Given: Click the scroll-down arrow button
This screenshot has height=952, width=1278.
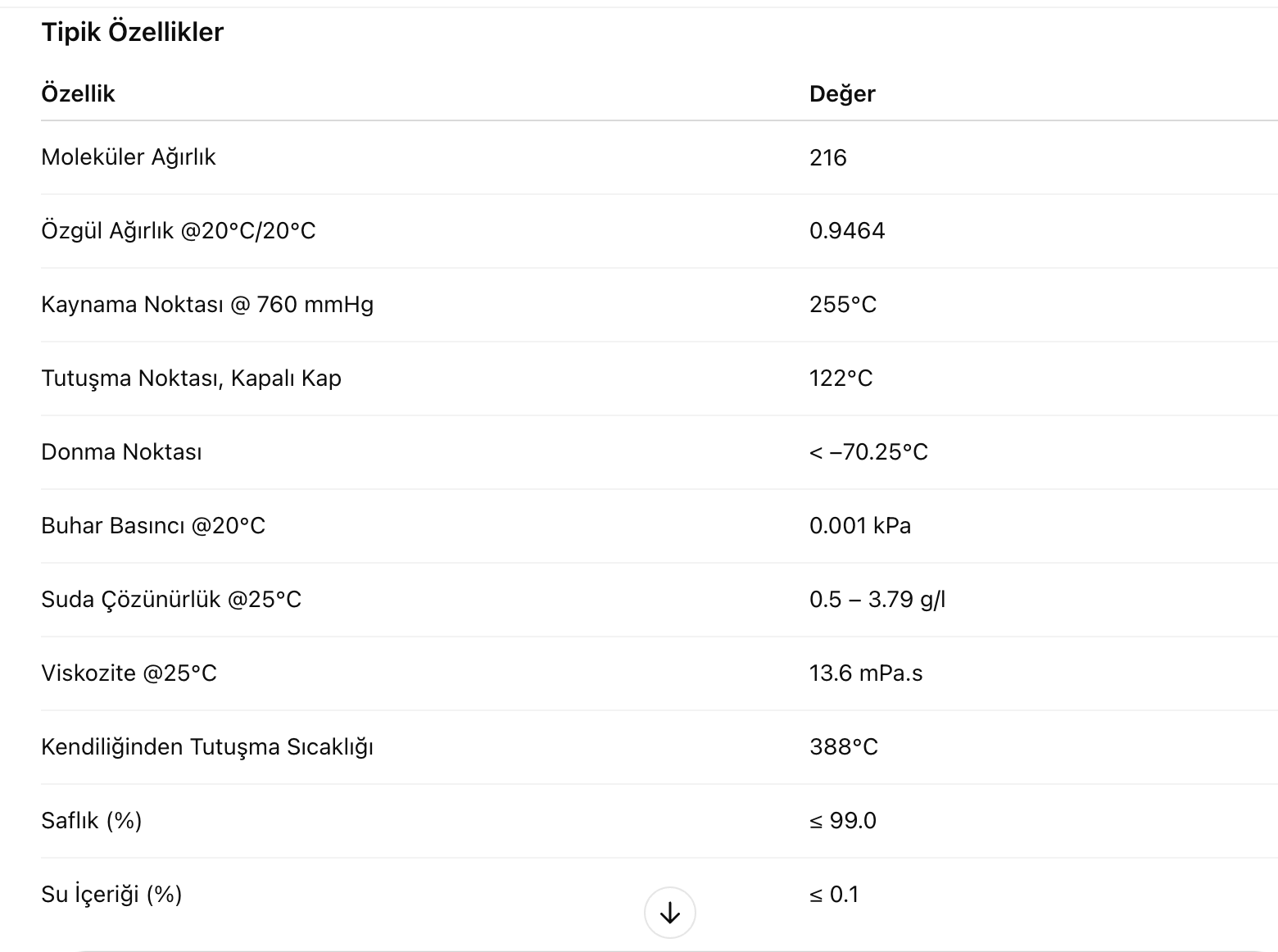Looking at the screenshot, I should pos(669,913).
